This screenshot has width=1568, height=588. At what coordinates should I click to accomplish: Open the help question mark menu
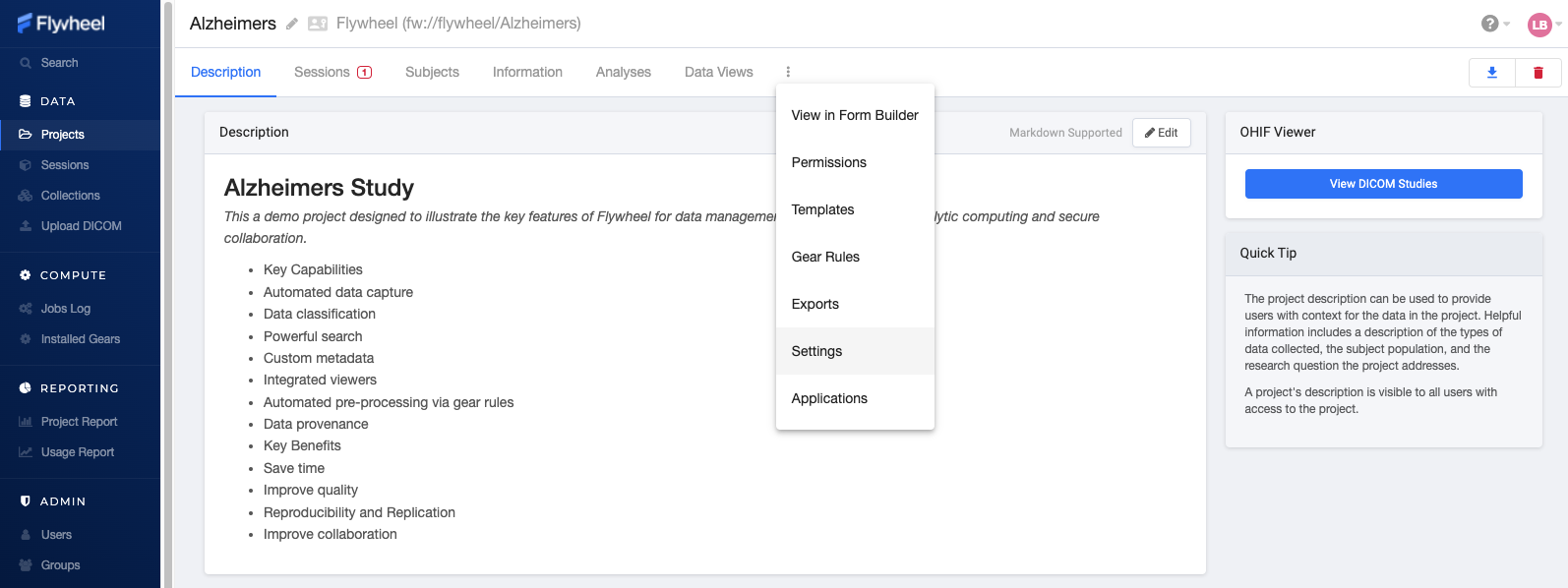coord(1490,24)
